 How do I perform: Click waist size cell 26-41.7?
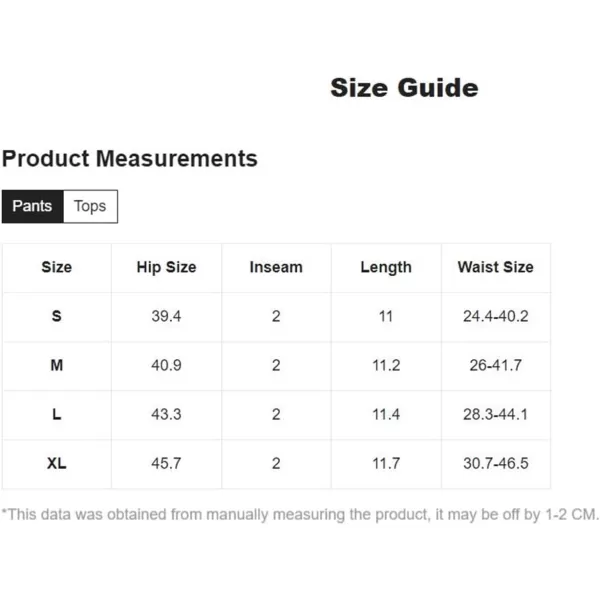tap(496, 365)
